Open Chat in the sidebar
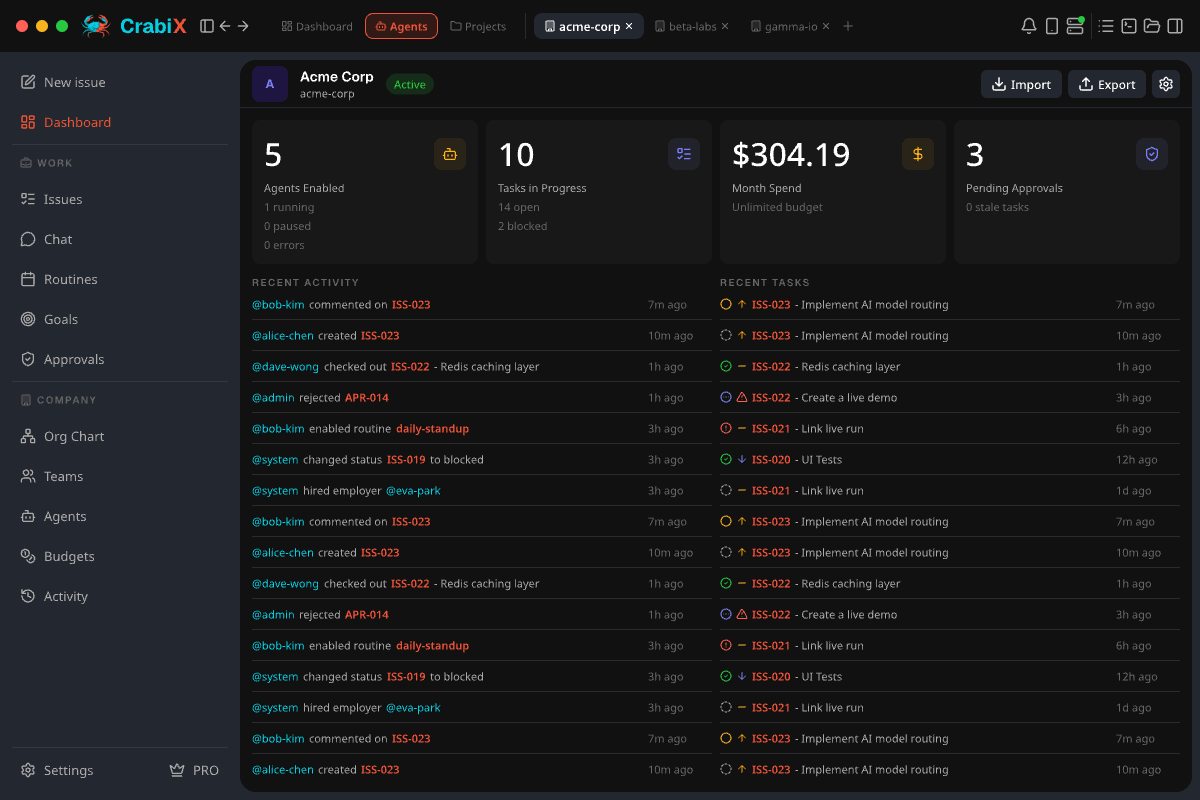The width and height of the screenshot is (1200, 800). (x=120, y=239)
